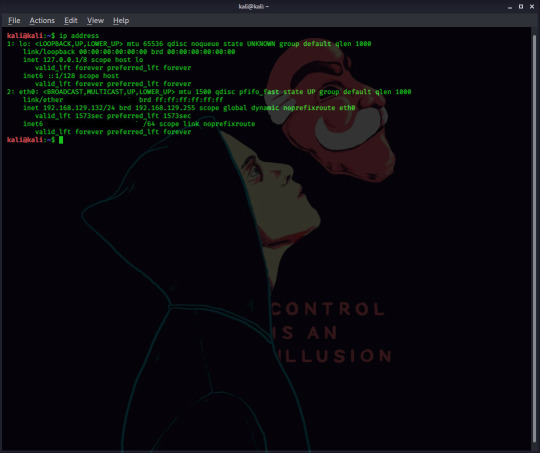Click 'qdisc pfifo_fast' text
540x453 pixels.
(x=247, y=92)
